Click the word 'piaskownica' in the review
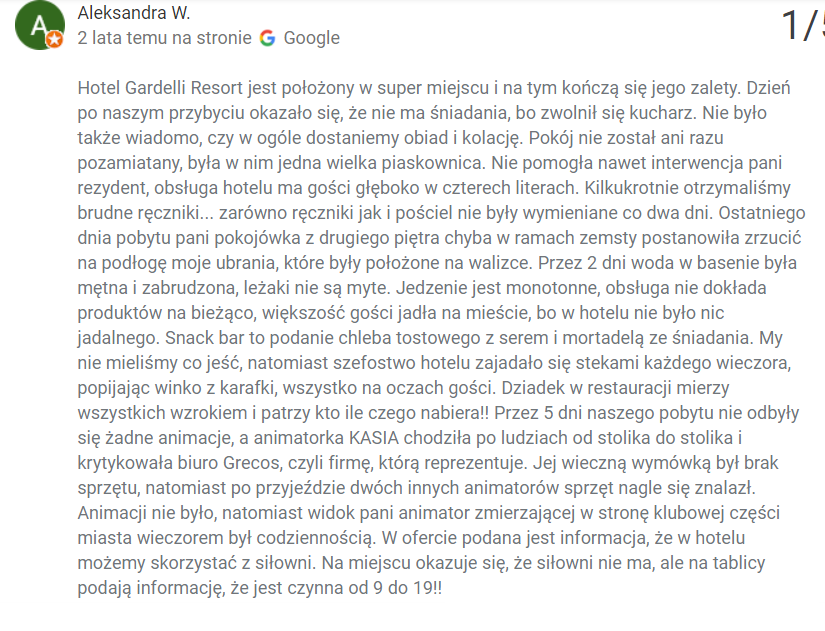The image size is (825, 631). (432, 163)
